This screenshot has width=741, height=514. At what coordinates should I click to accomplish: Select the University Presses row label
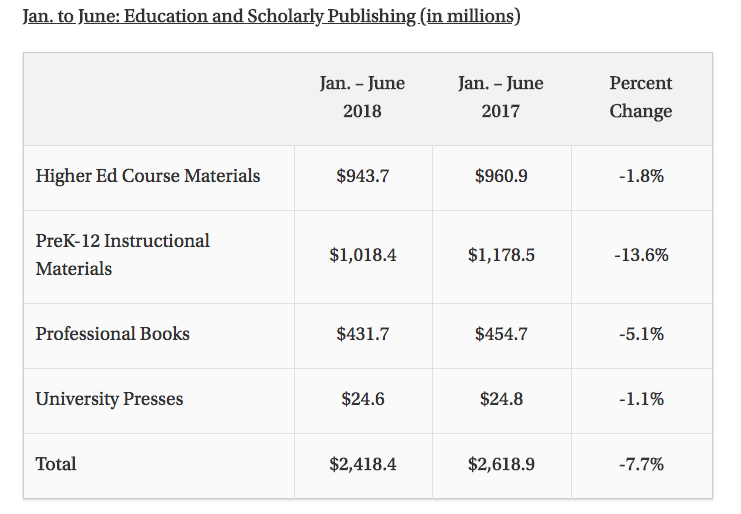tap(110, 399)
